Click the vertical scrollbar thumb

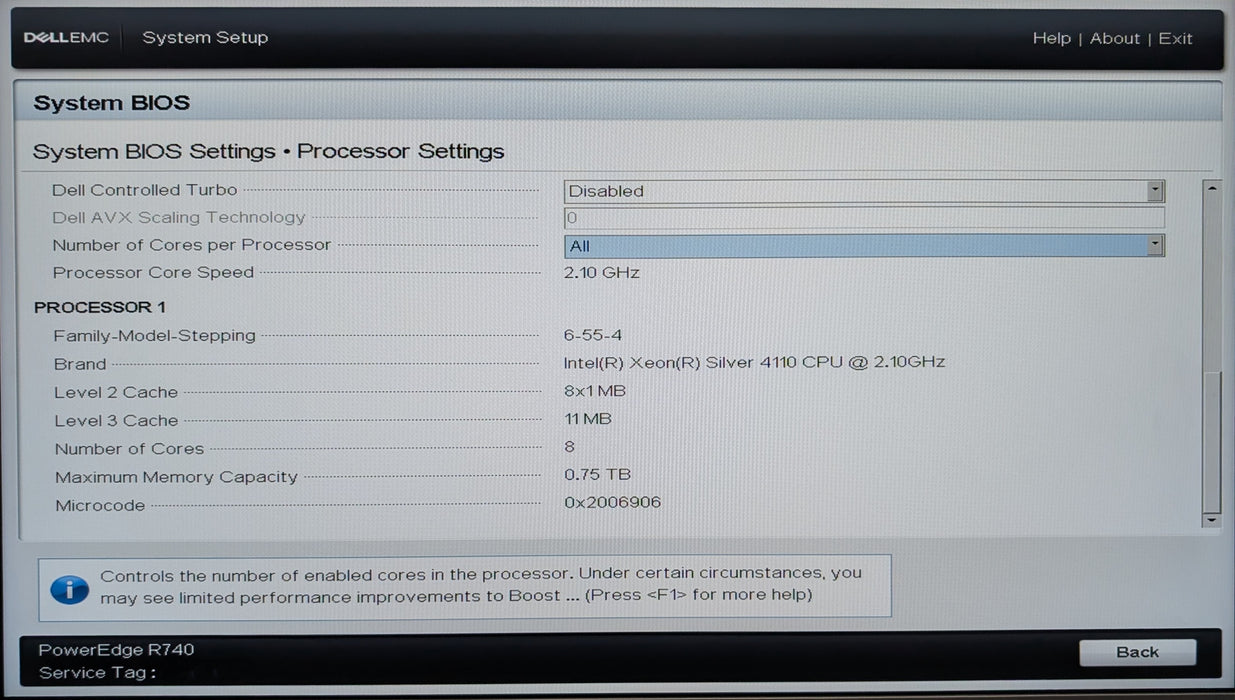tap(1212, 441)
